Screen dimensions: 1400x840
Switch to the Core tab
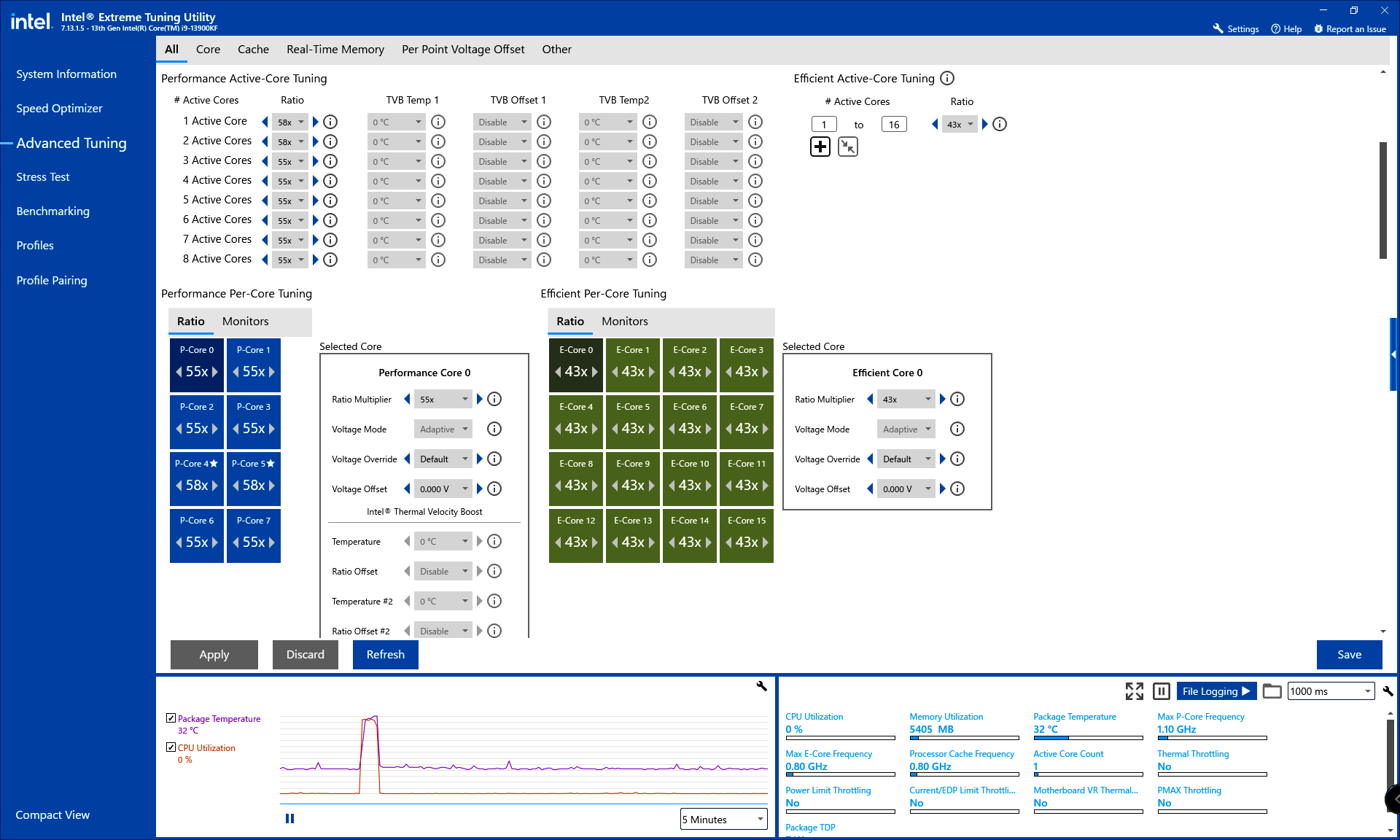(x=208, y=49)
